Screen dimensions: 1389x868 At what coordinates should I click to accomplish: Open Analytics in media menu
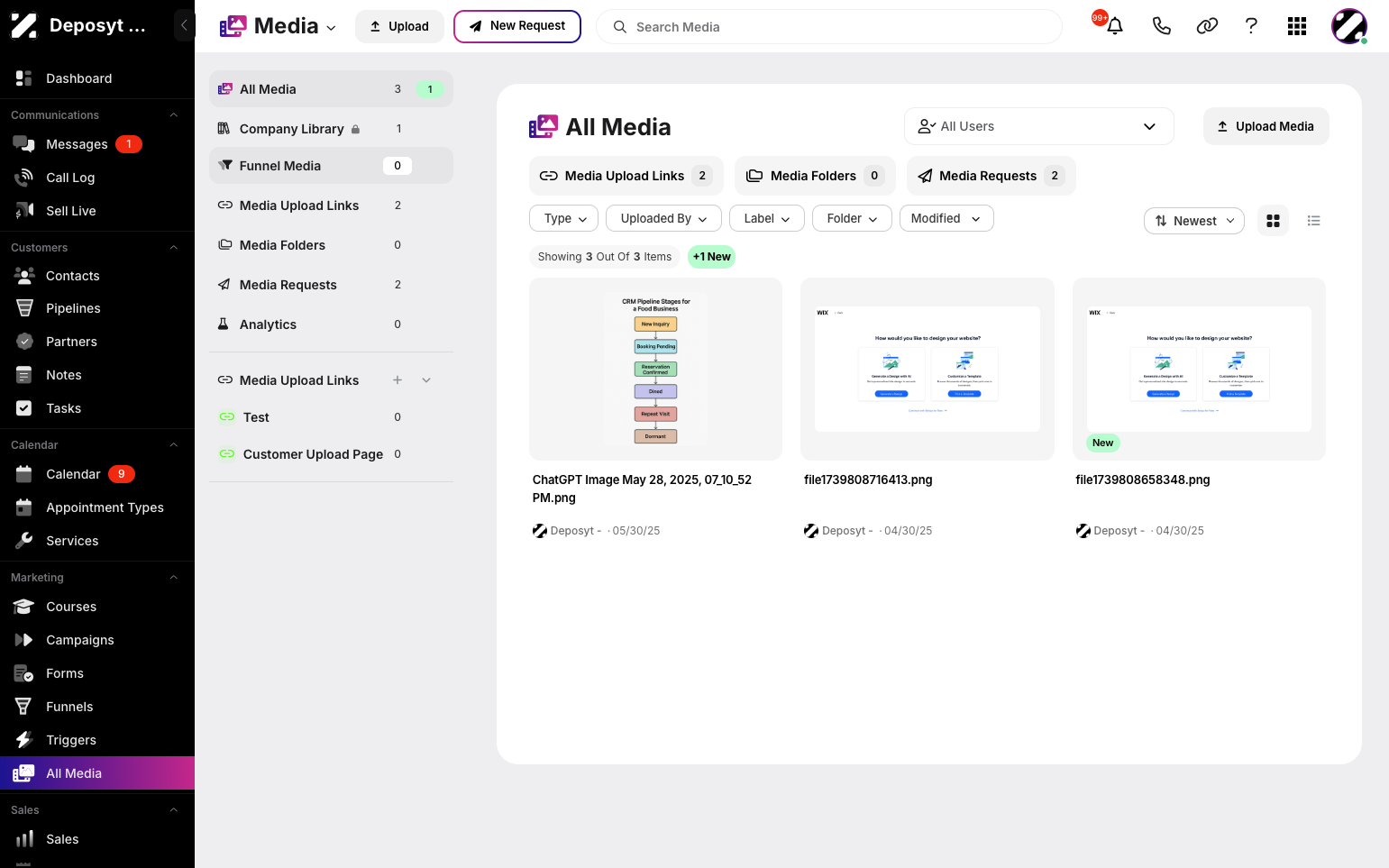tap(331, 324)
